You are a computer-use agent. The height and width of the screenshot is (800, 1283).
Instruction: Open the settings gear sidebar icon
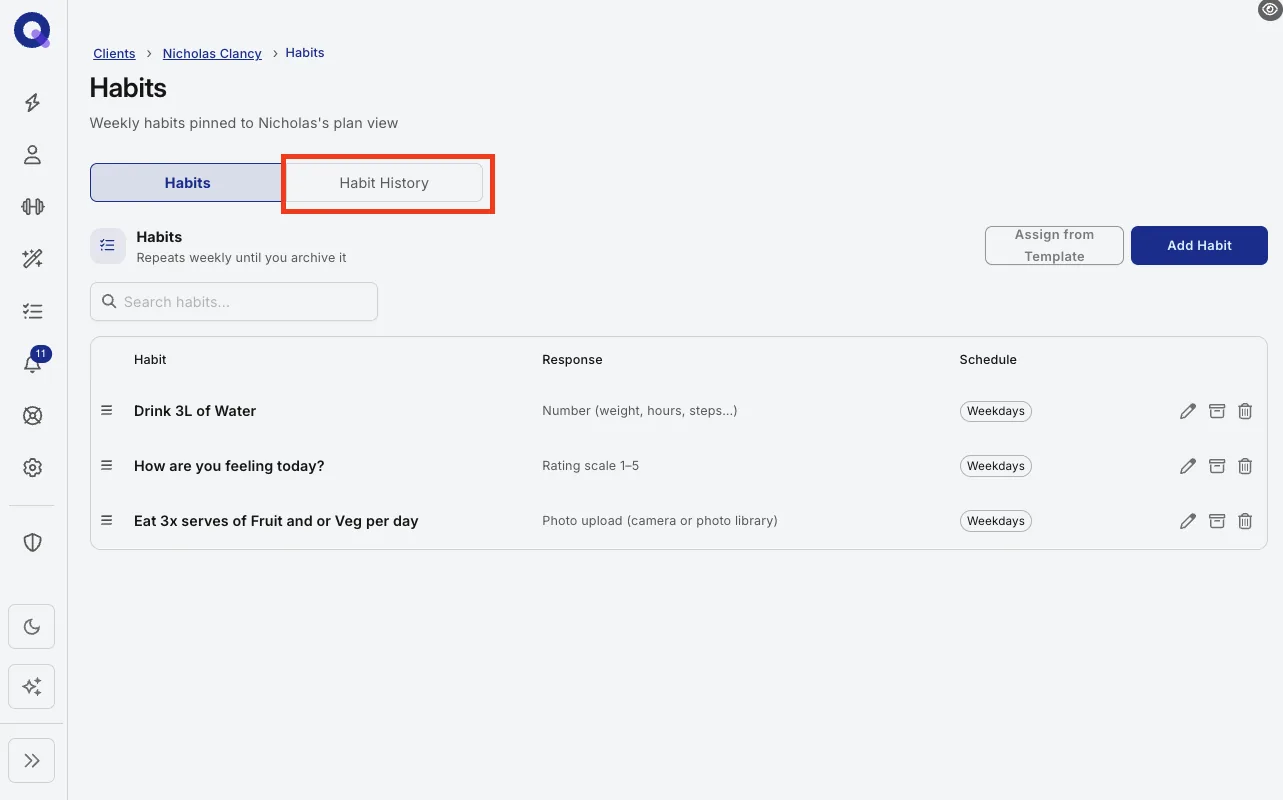point(32,467)
